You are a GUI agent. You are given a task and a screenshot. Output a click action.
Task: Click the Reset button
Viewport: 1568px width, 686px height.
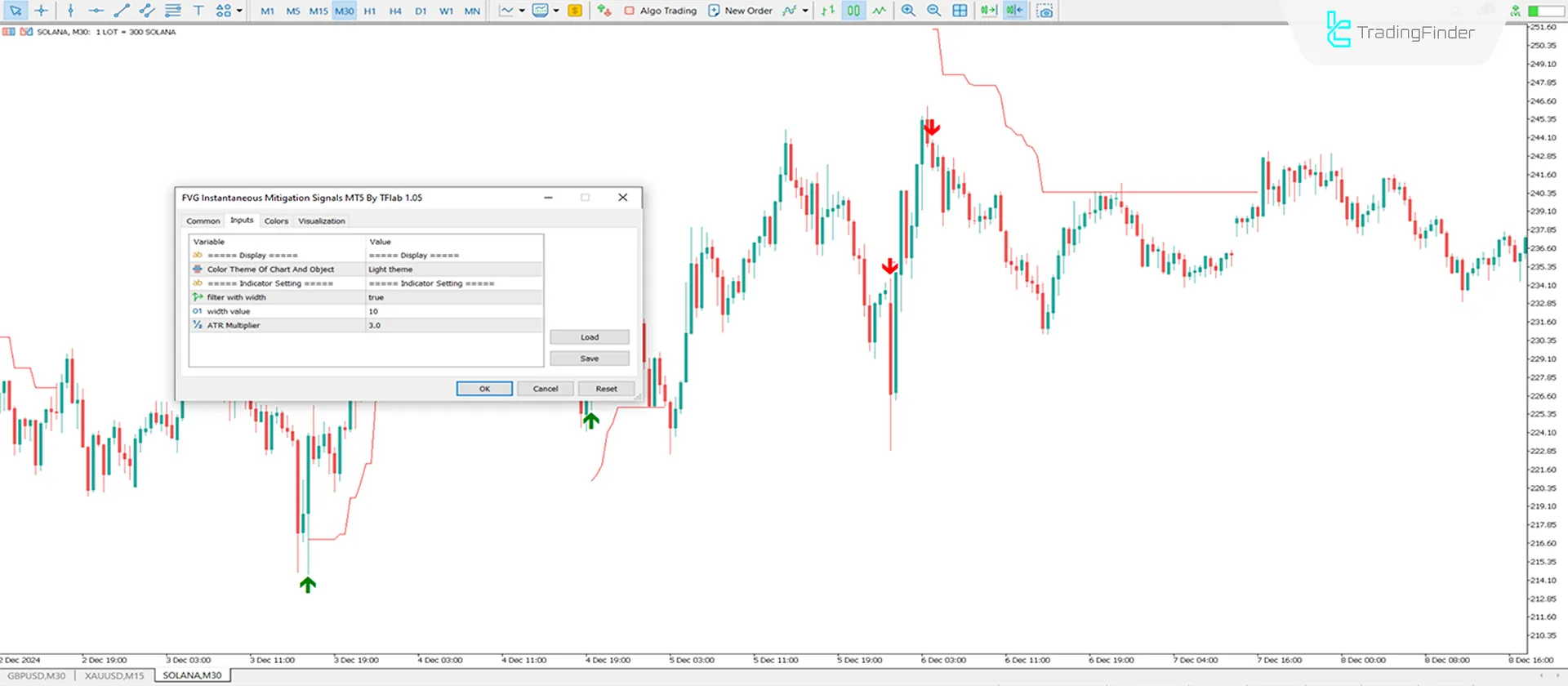(606, 389)
